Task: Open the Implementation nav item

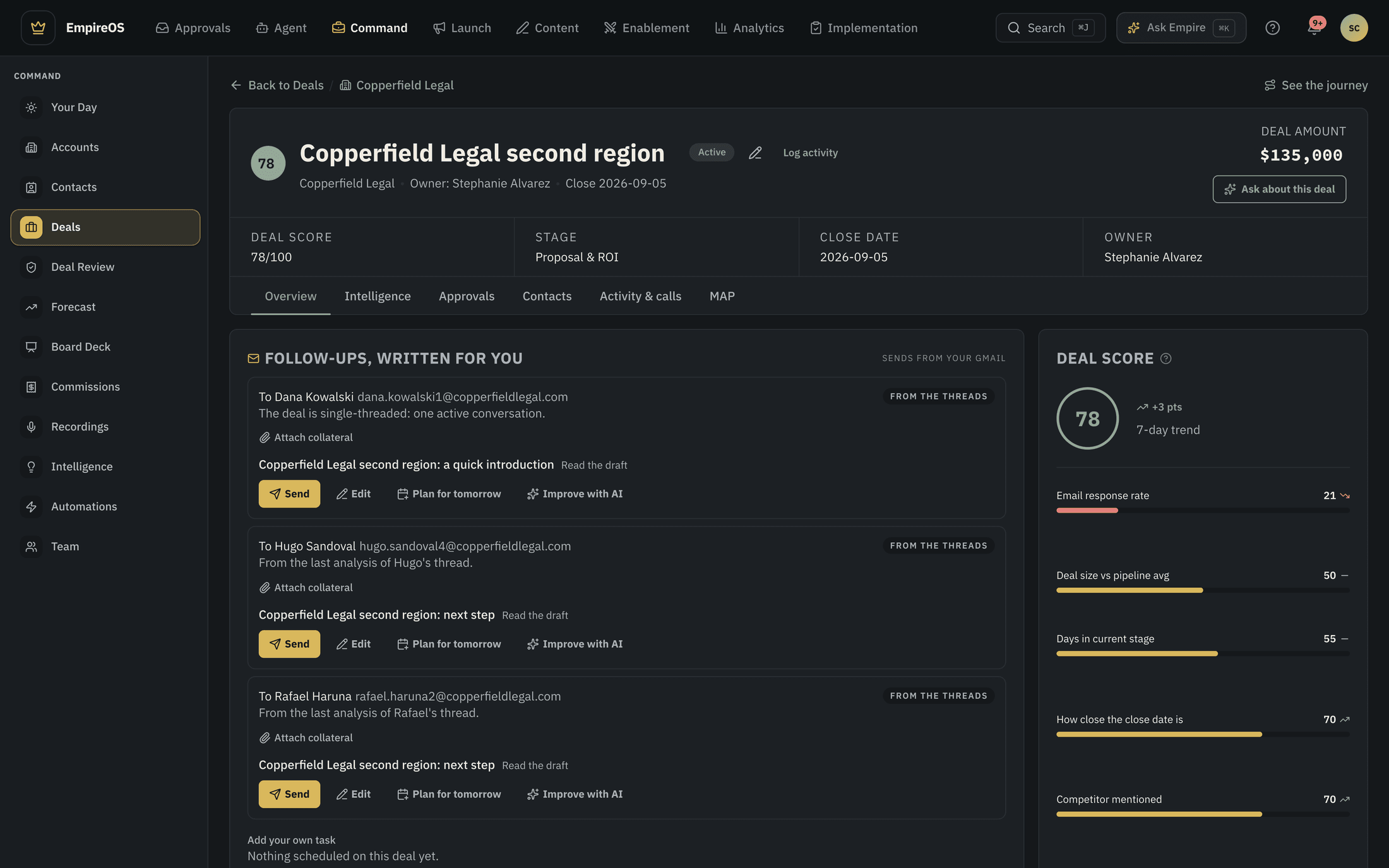Action: click(x=863, y=28)
